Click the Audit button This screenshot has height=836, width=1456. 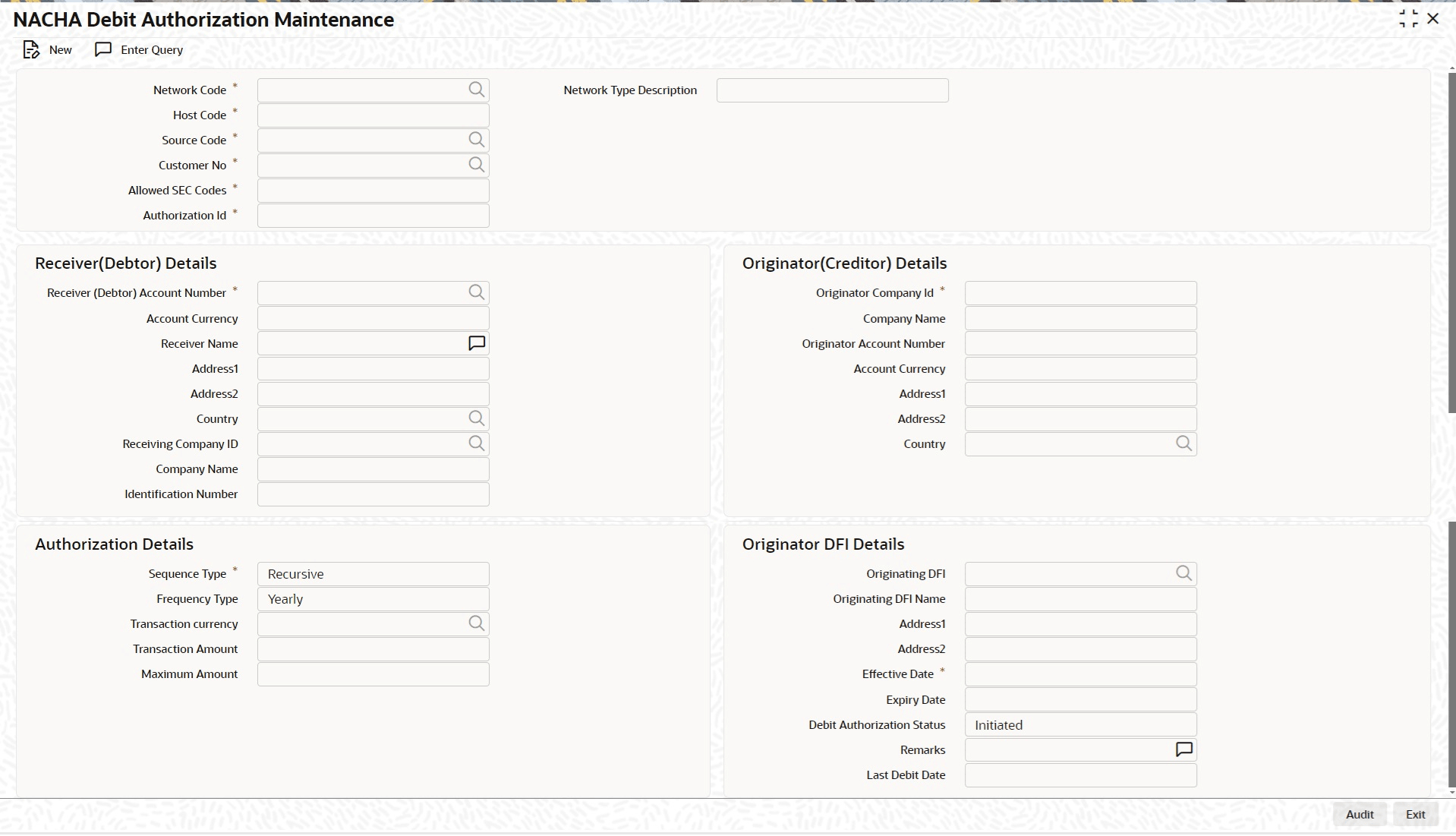1360,815
